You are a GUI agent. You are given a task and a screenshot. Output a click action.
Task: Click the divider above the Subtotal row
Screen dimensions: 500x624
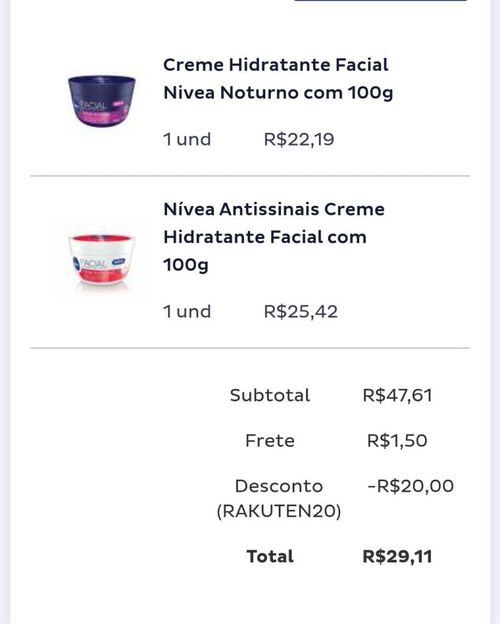pos(250,348)
